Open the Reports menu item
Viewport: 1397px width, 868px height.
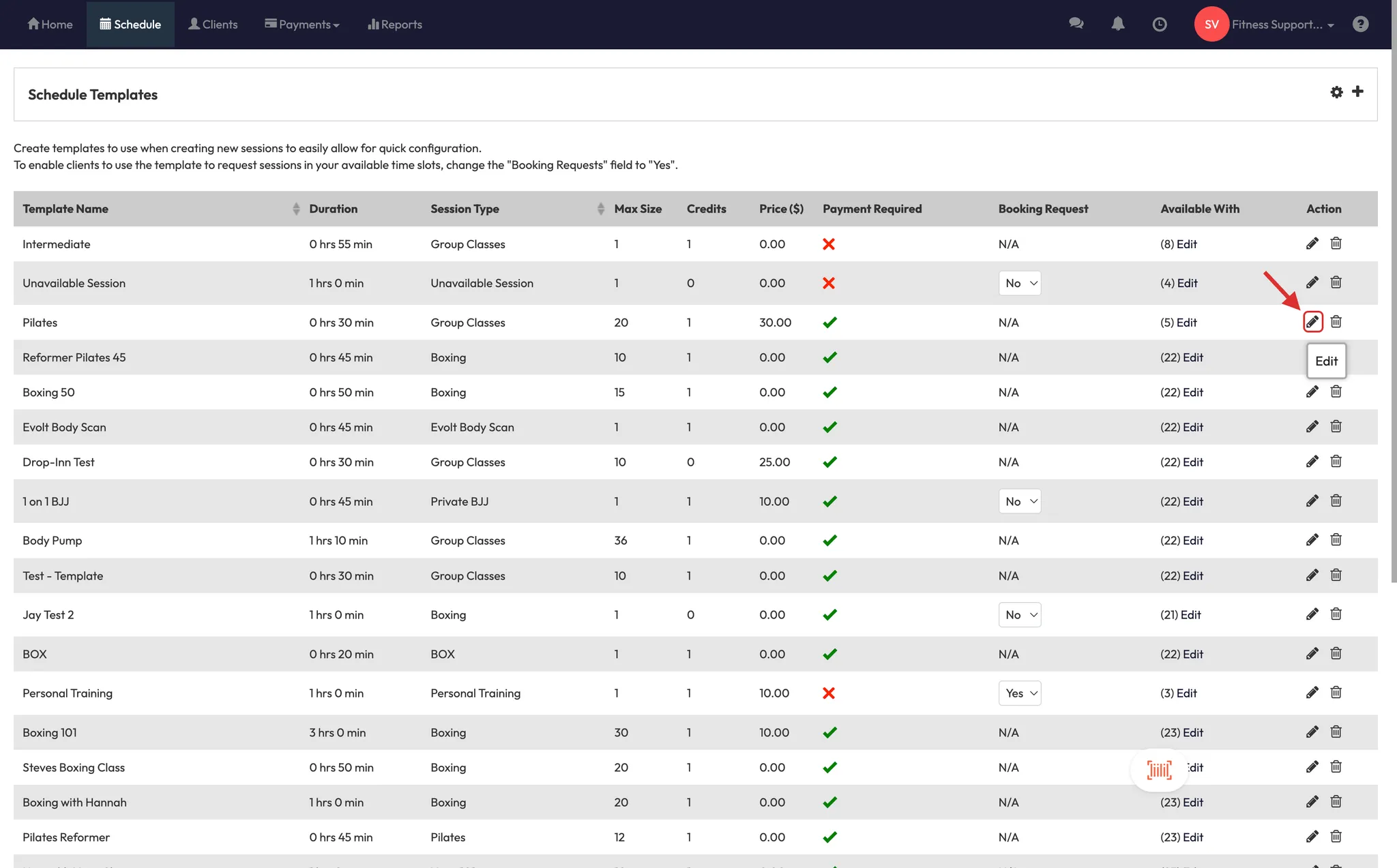394,25
